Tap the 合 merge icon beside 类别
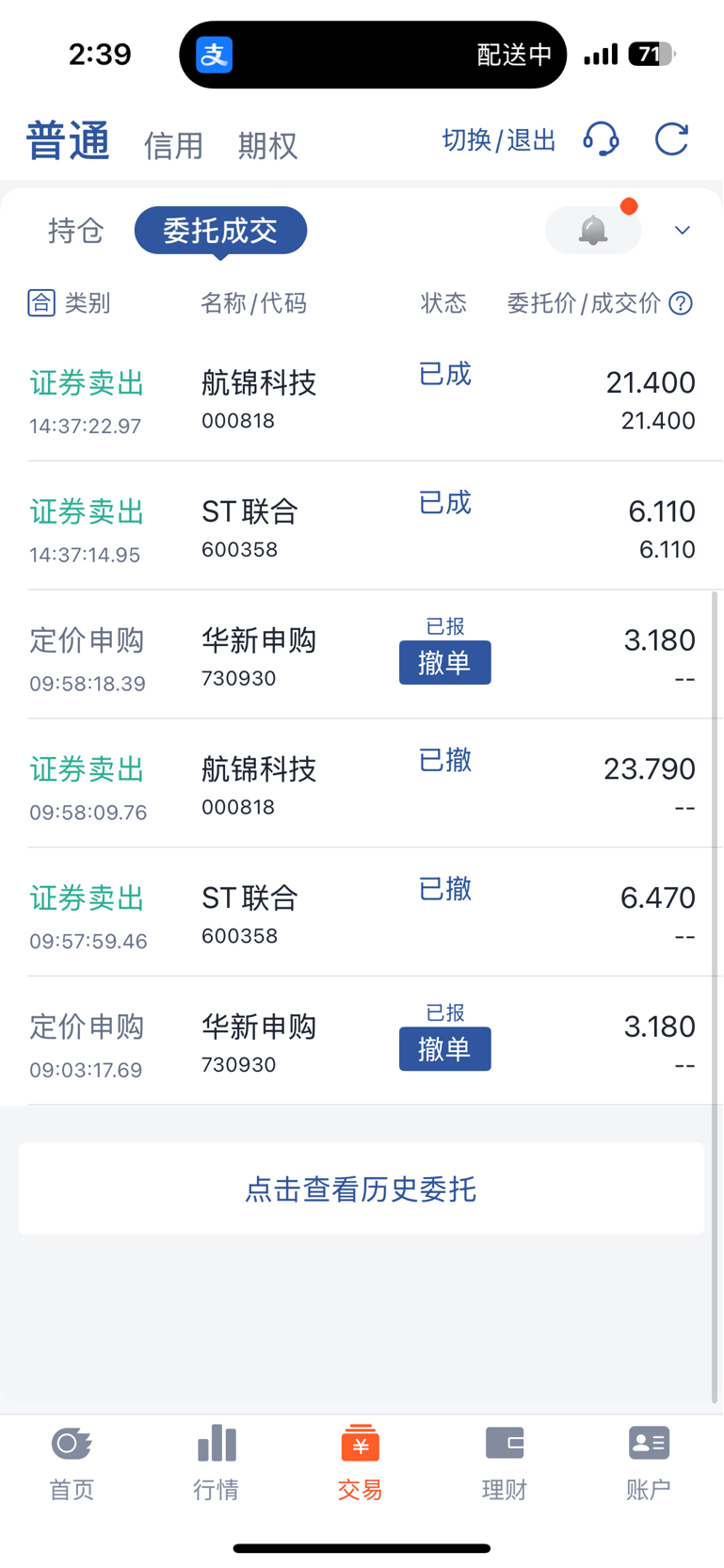 pyautogui.click(x=41, y=303)
